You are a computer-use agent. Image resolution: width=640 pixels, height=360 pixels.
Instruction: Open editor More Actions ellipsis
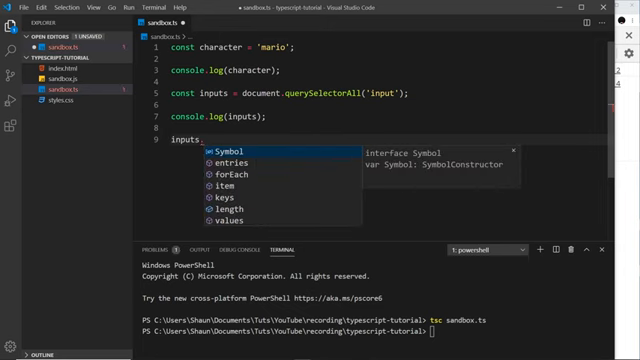602,23
